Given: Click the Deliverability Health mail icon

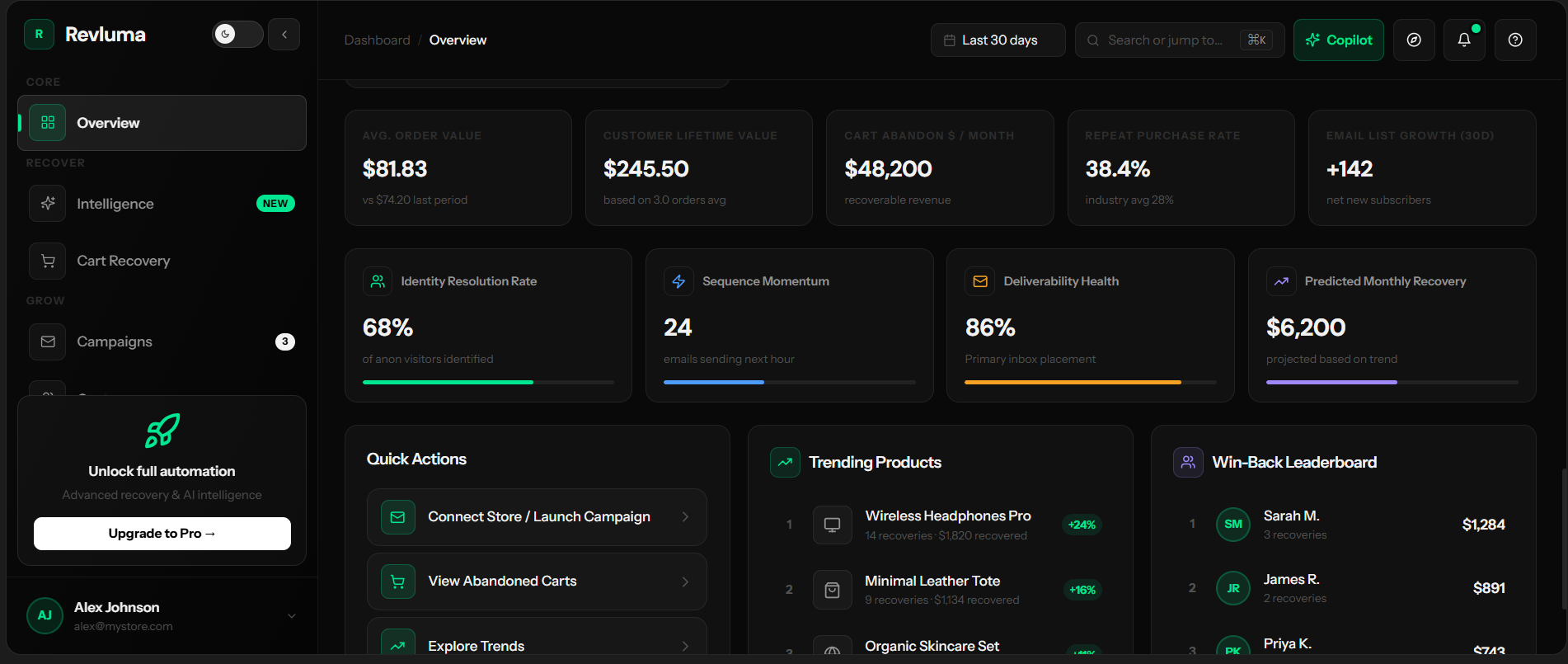Looking at the screenshot, I should [x=980, y=281].
